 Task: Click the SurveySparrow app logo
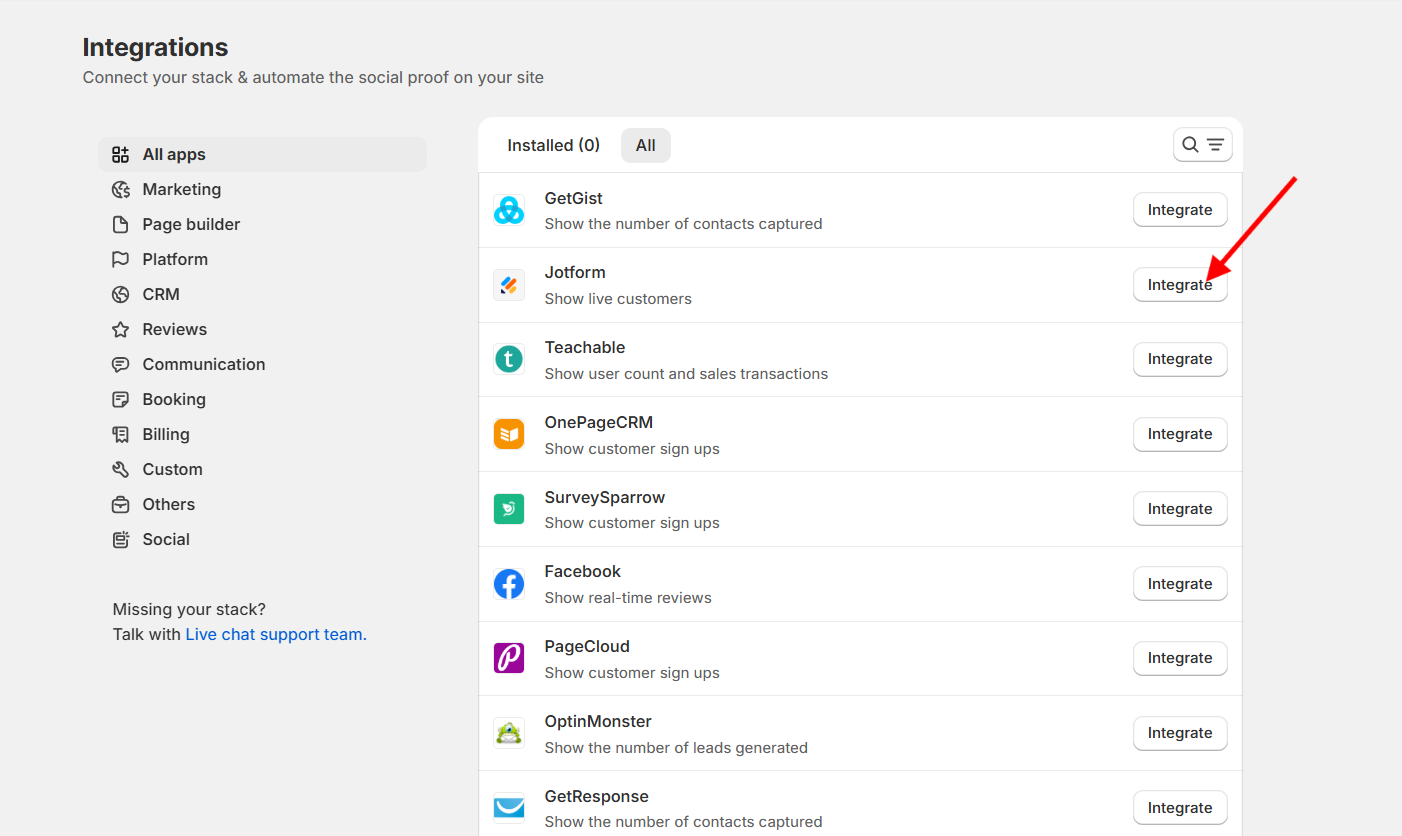pos(509,509)
